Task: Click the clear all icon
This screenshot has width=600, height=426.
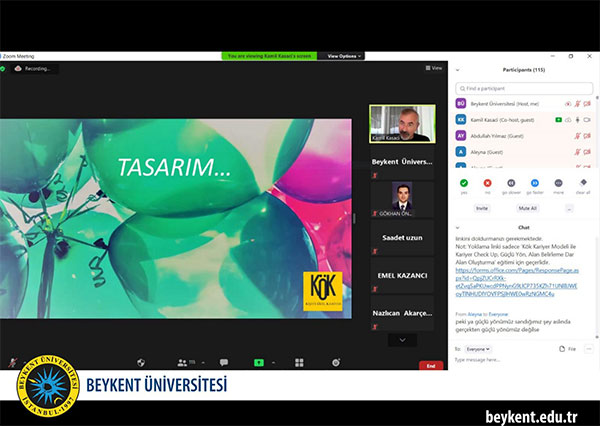Action: tap(583, 183)
